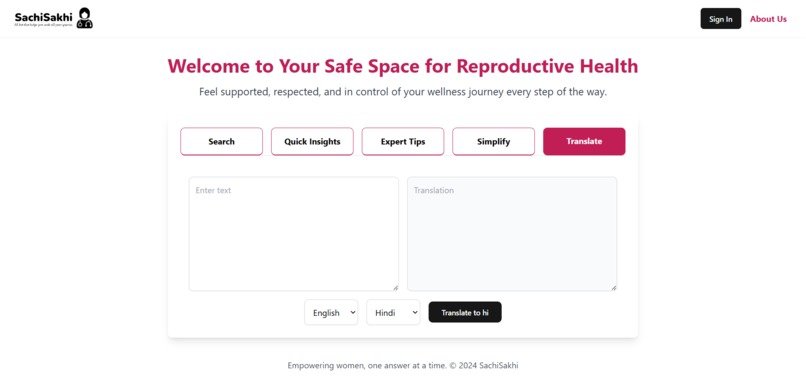Viewport: 806px width, 383px height.
Task: Switch to the Quick Insights tab
Action: click(312, 141)
